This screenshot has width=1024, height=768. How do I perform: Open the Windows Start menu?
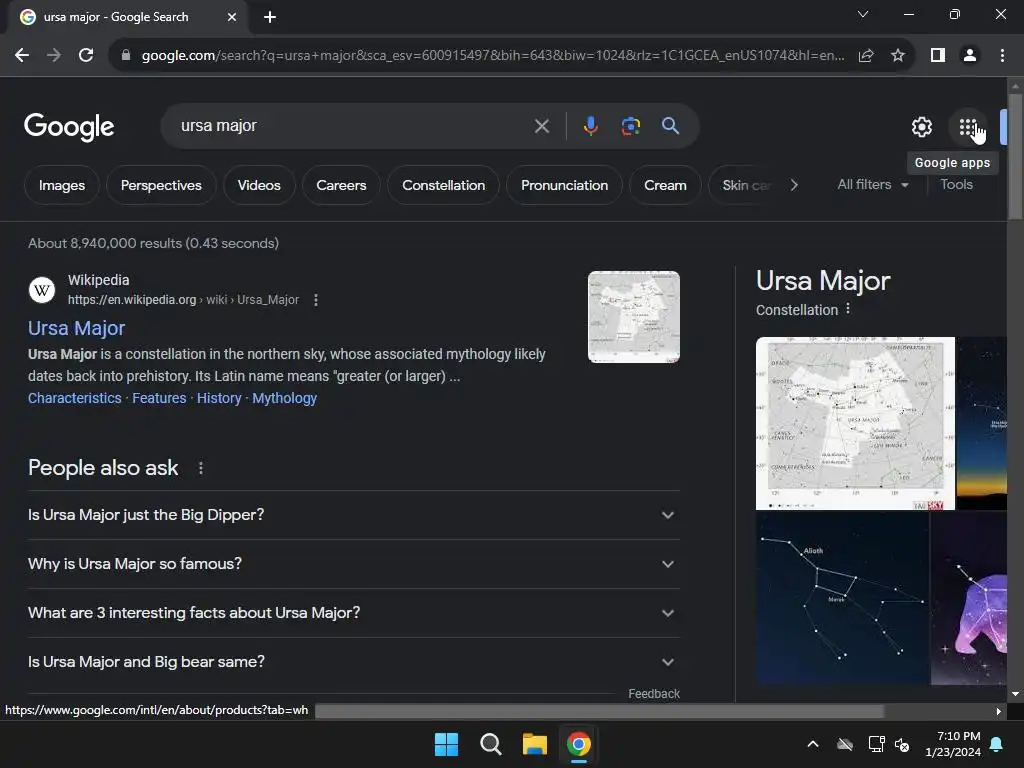coord(446,744)
